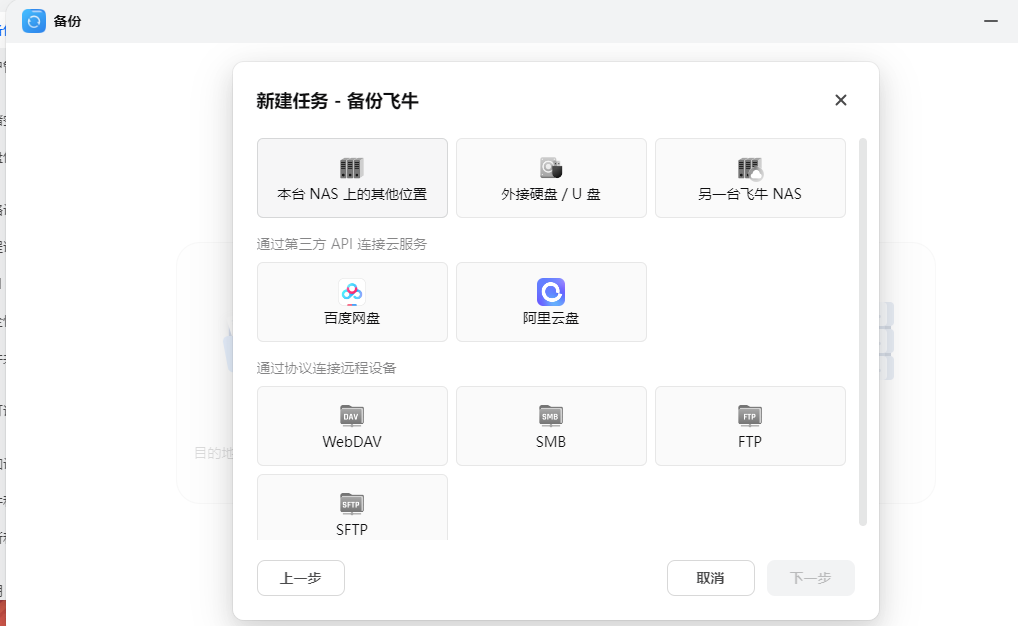Select the local NAS location server icon
The height and width of the screenshot is (626, 1018).
[x=351, y=168]
